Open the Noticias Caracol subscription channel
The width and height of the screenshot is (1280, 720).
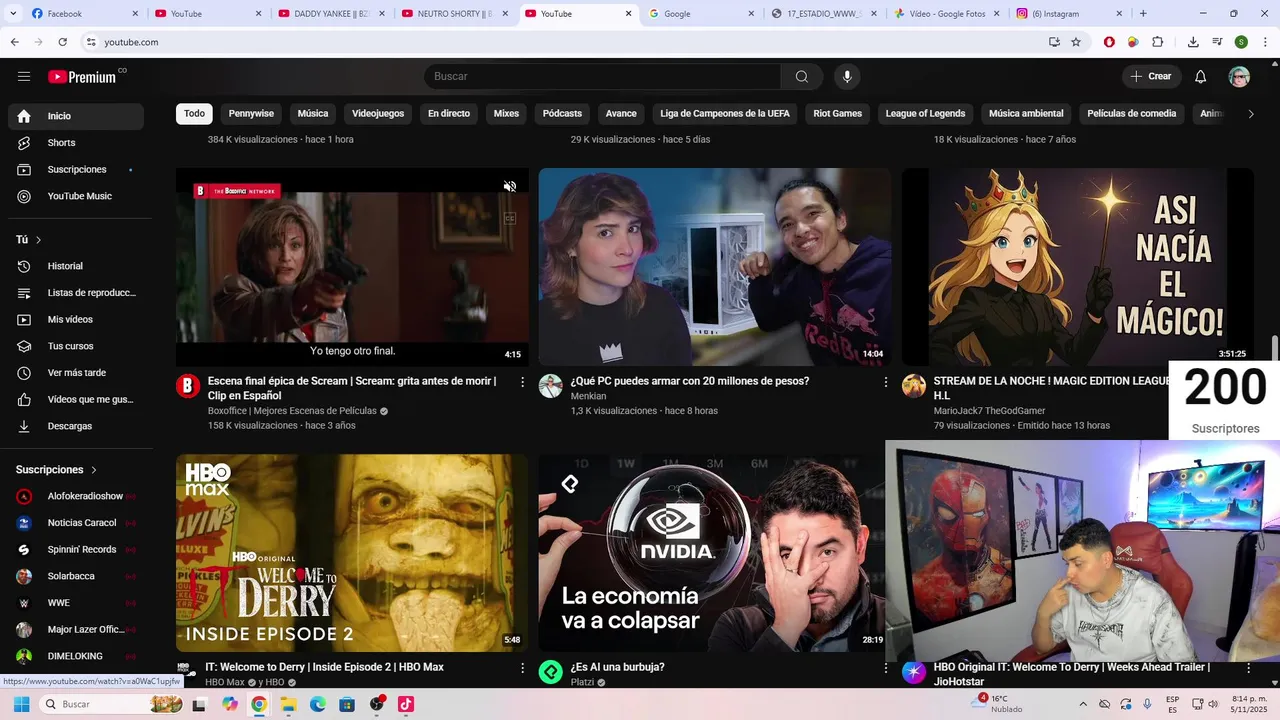[x=76, y=523]
